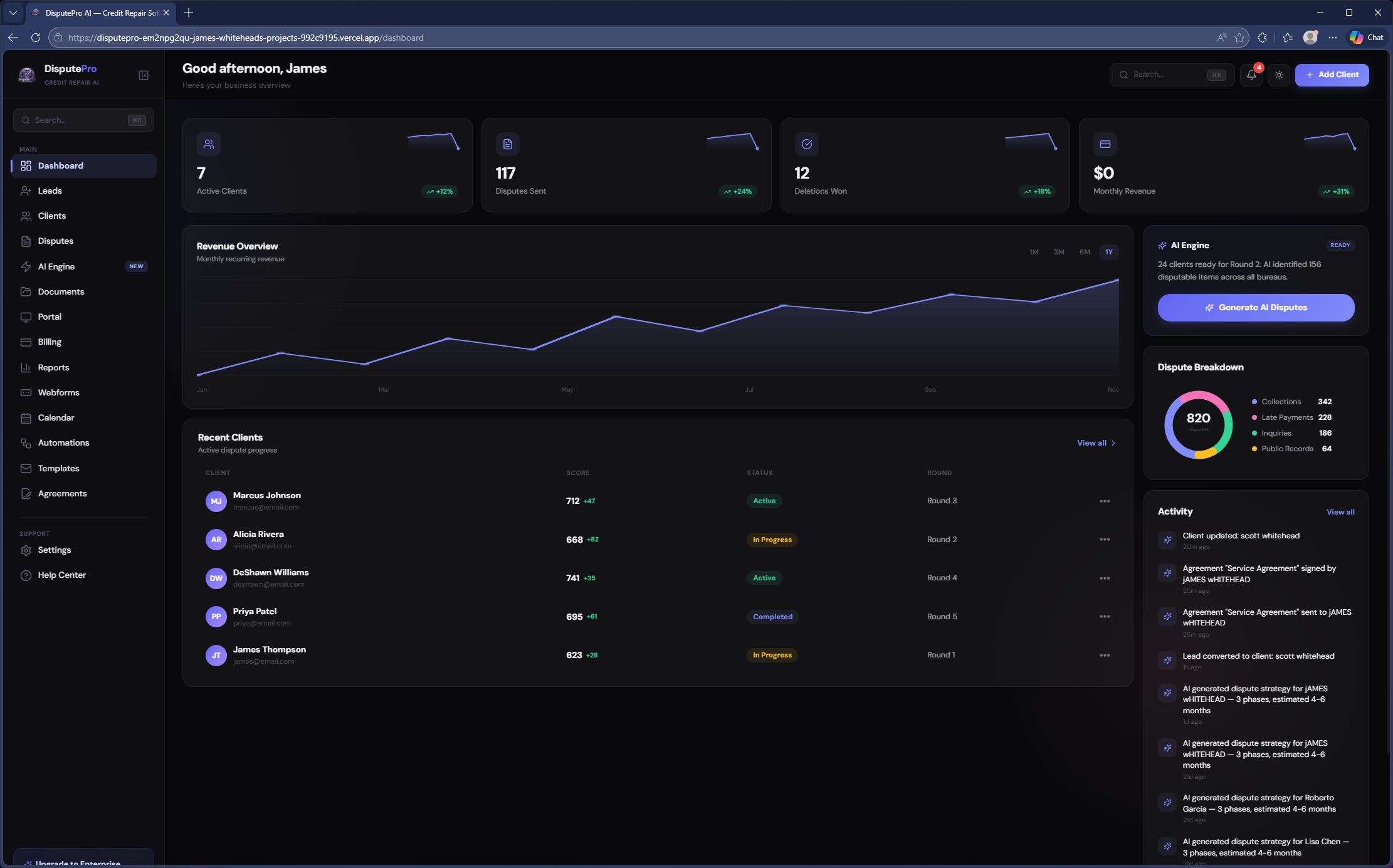Select the Templates sidebar icon

coord(26,468)
